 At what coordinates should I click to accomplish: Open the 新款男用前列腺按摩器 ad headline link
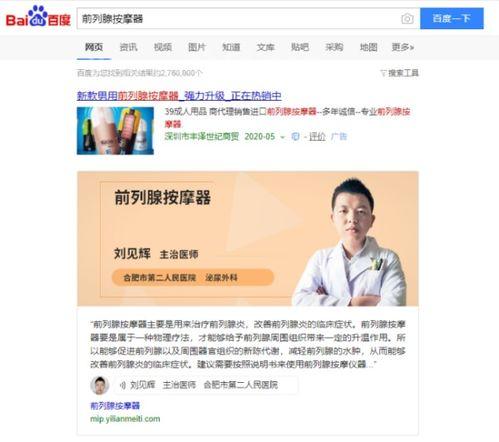[x=179, y=96]
